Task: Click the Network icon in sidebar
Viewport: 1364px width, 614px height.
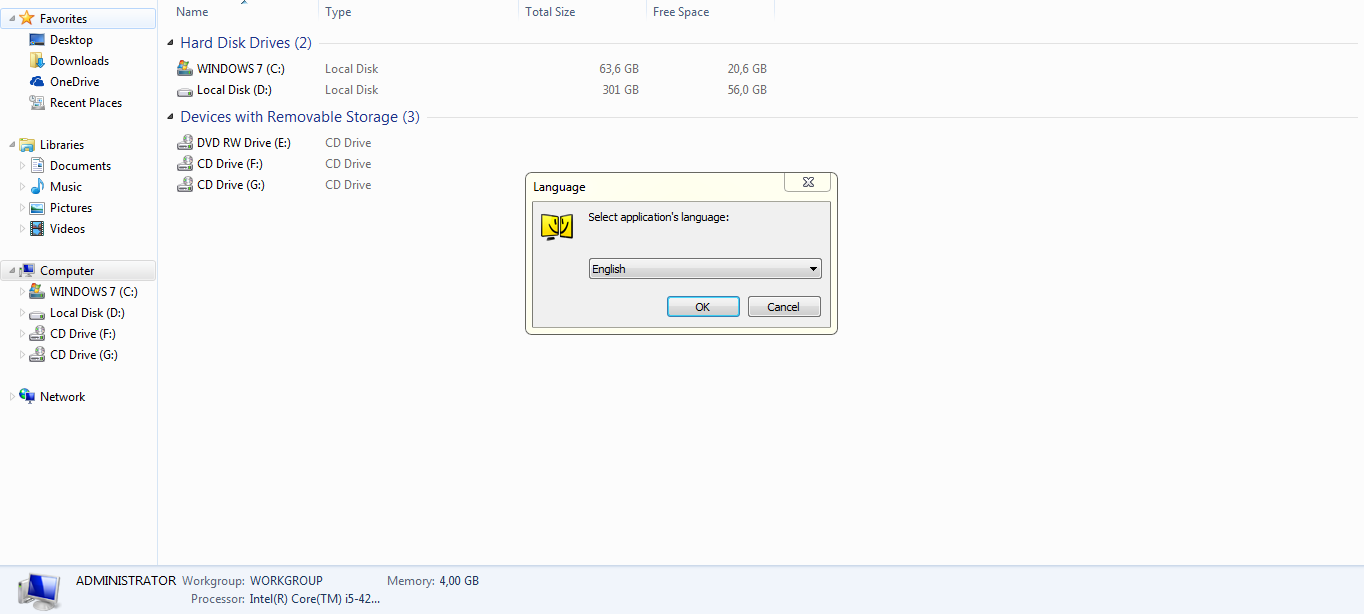Action: pyautogui.click(x=27, y=397)
